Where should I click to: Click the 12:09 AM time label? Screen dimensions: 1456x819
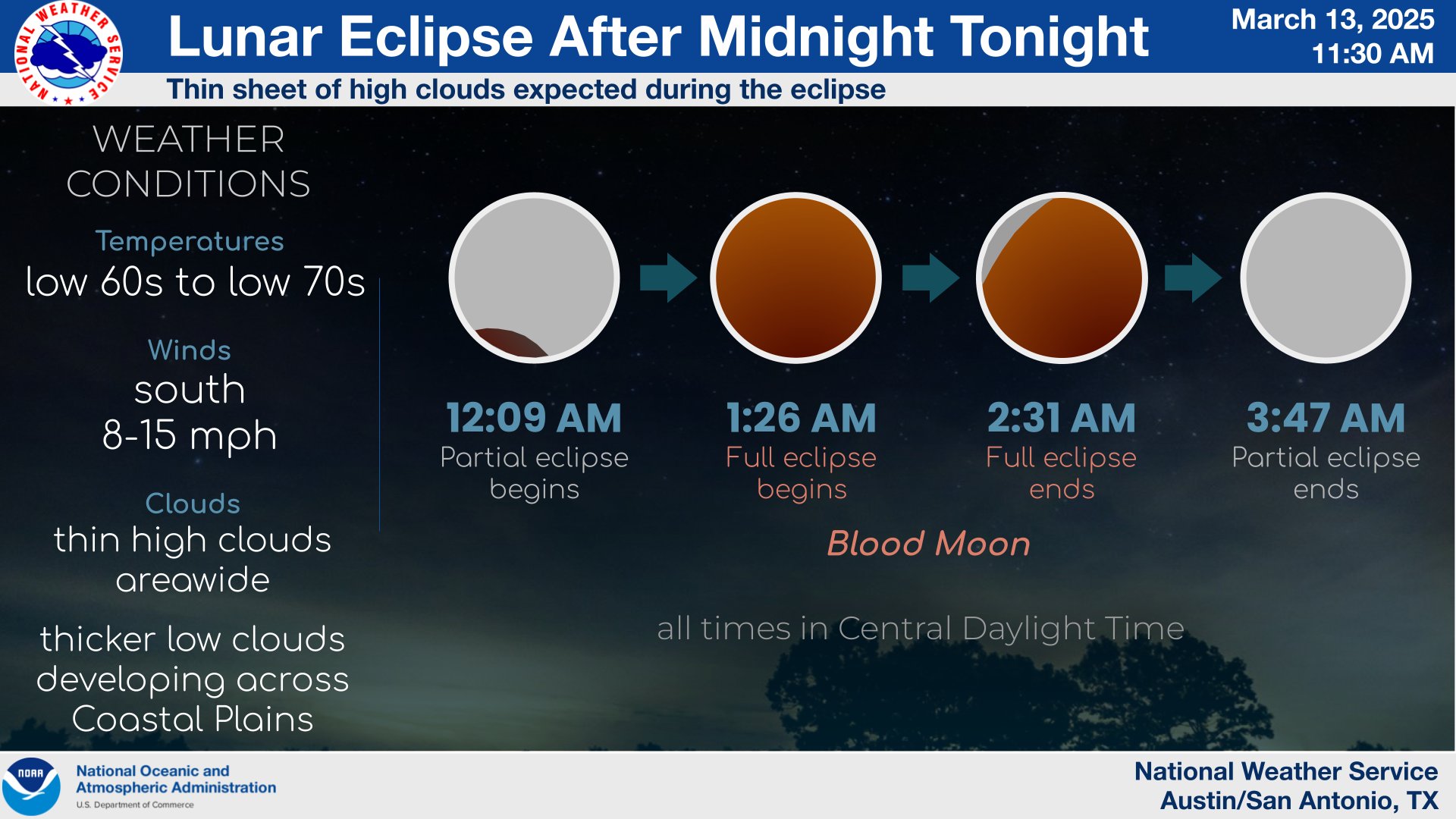click(534, 418)
